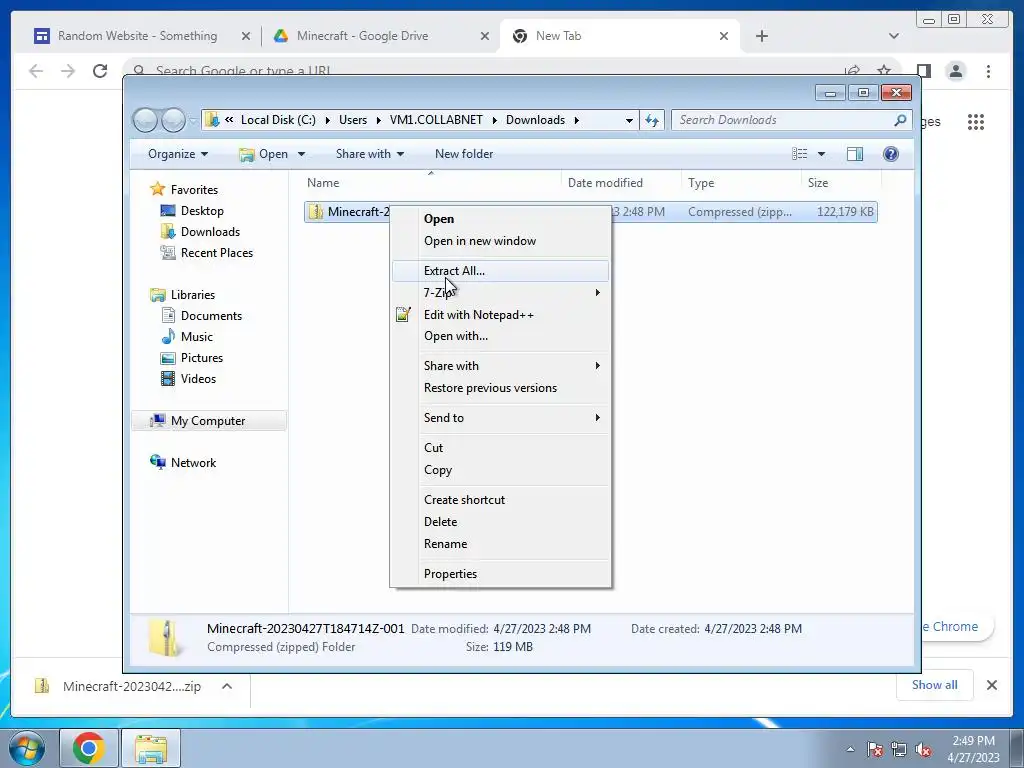Viewport: 1024px width, 768px height.
Task: Expand the Send to submenu
Action: coord(500,418)
